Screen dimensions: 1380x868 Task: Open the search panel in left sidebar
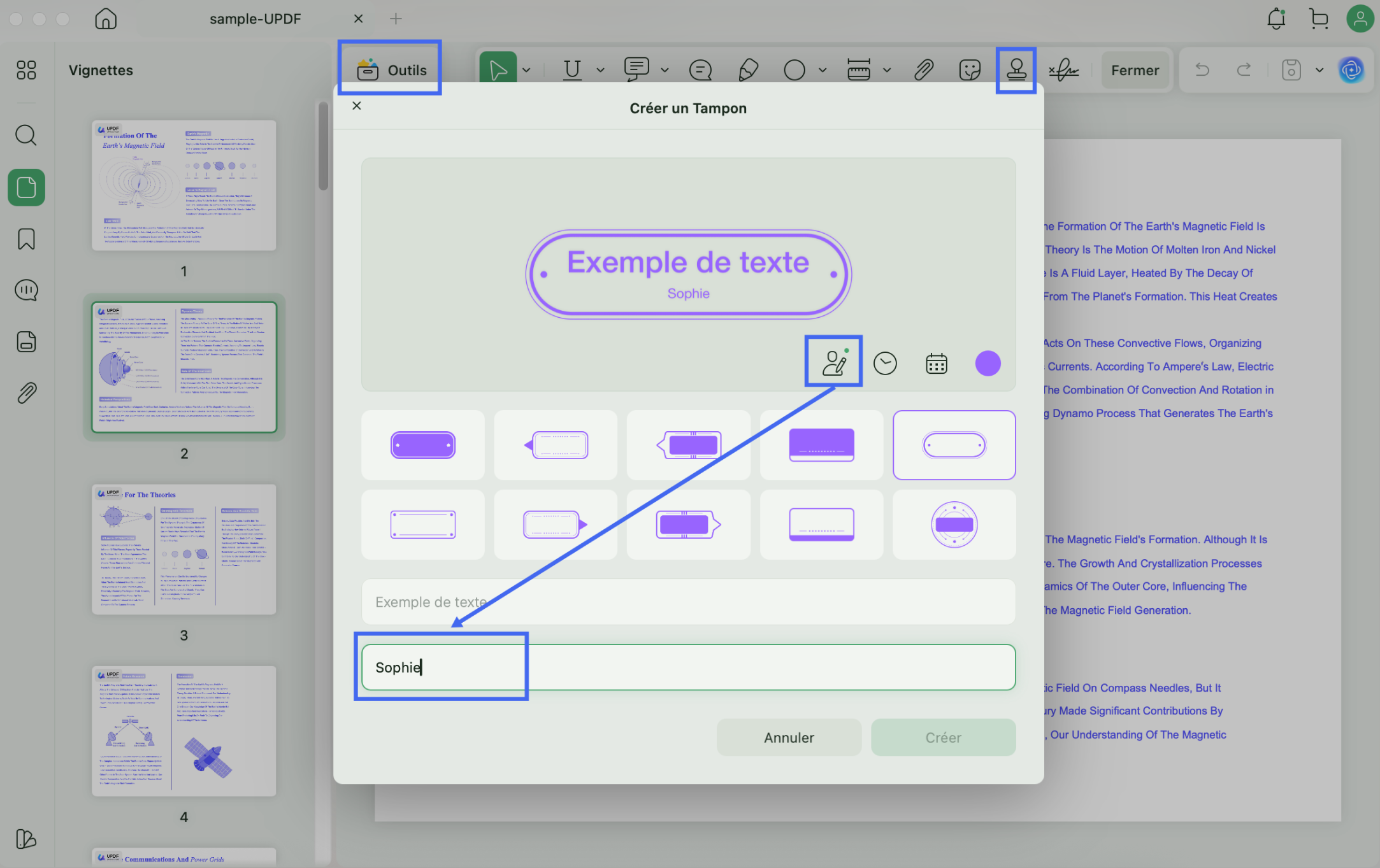[26, 135]
